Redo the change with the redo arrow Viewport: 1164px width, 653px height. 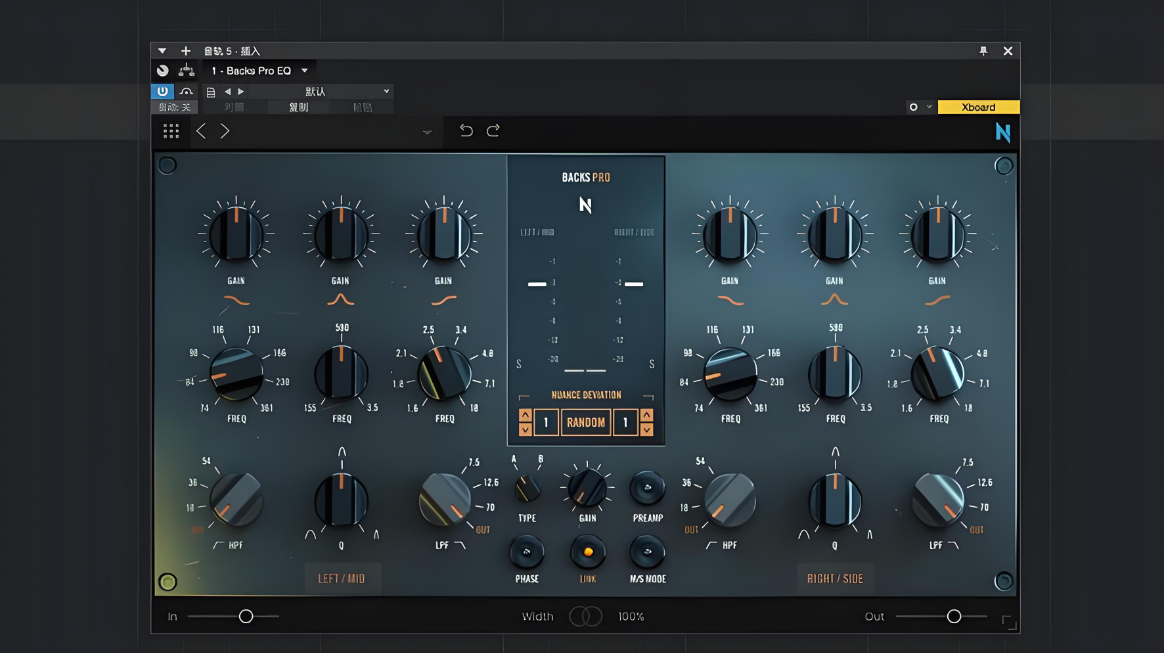pyautogui.click(x=493, y=131)
